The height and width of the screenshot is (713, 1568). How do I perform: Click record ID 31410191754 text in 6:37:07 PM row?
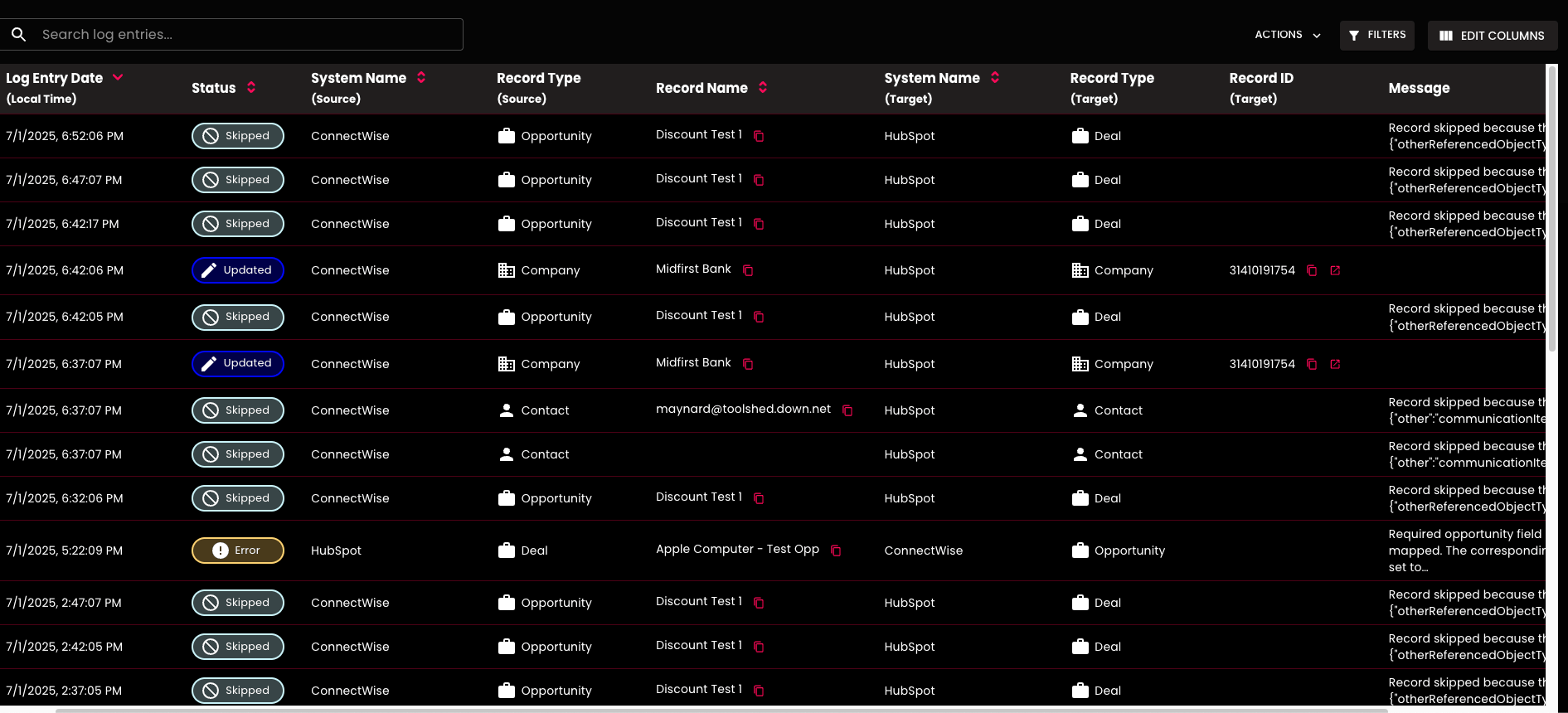(x=1262, y=364)
